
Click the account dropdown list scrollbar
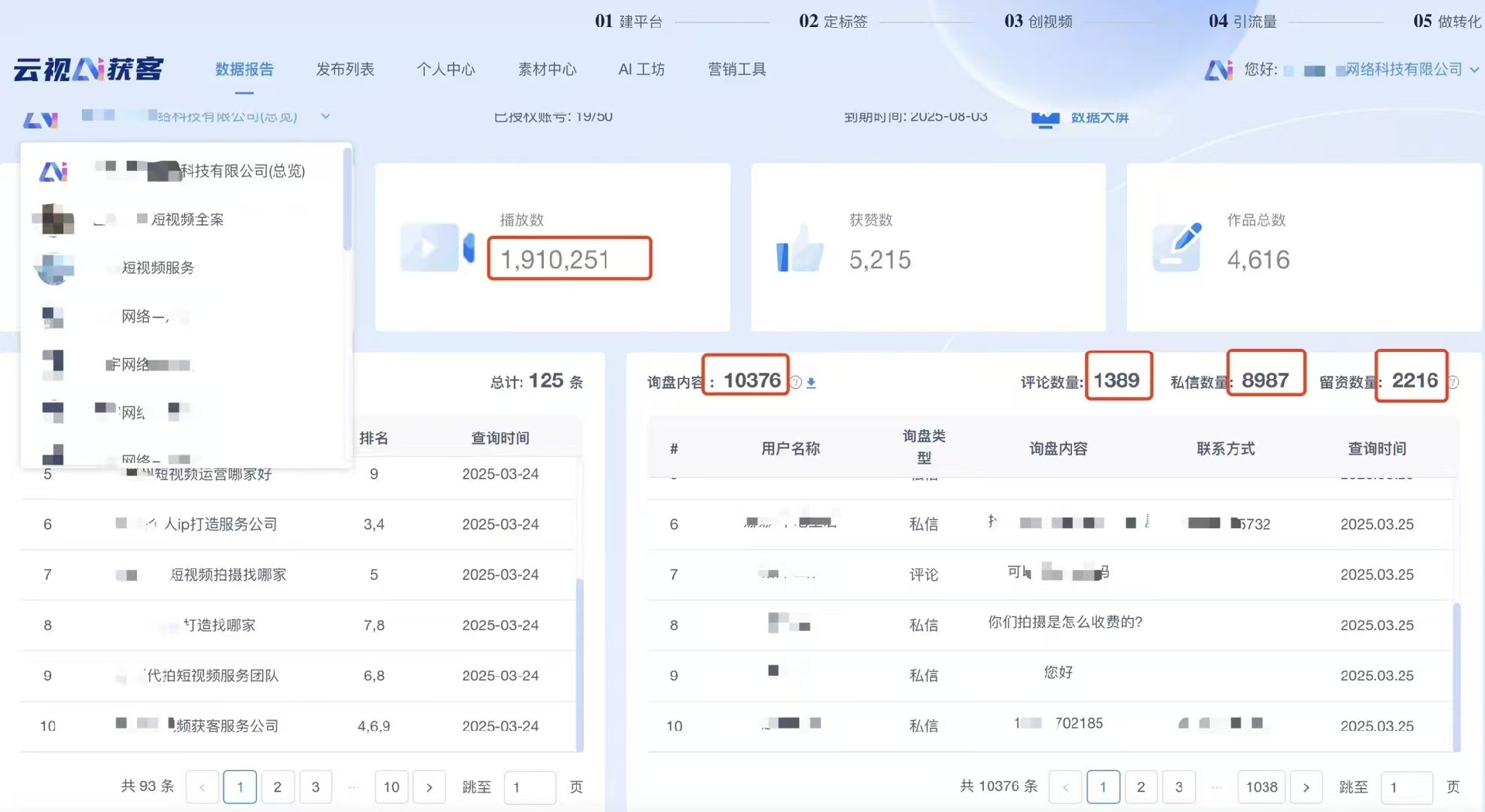(x=347, y=201)
